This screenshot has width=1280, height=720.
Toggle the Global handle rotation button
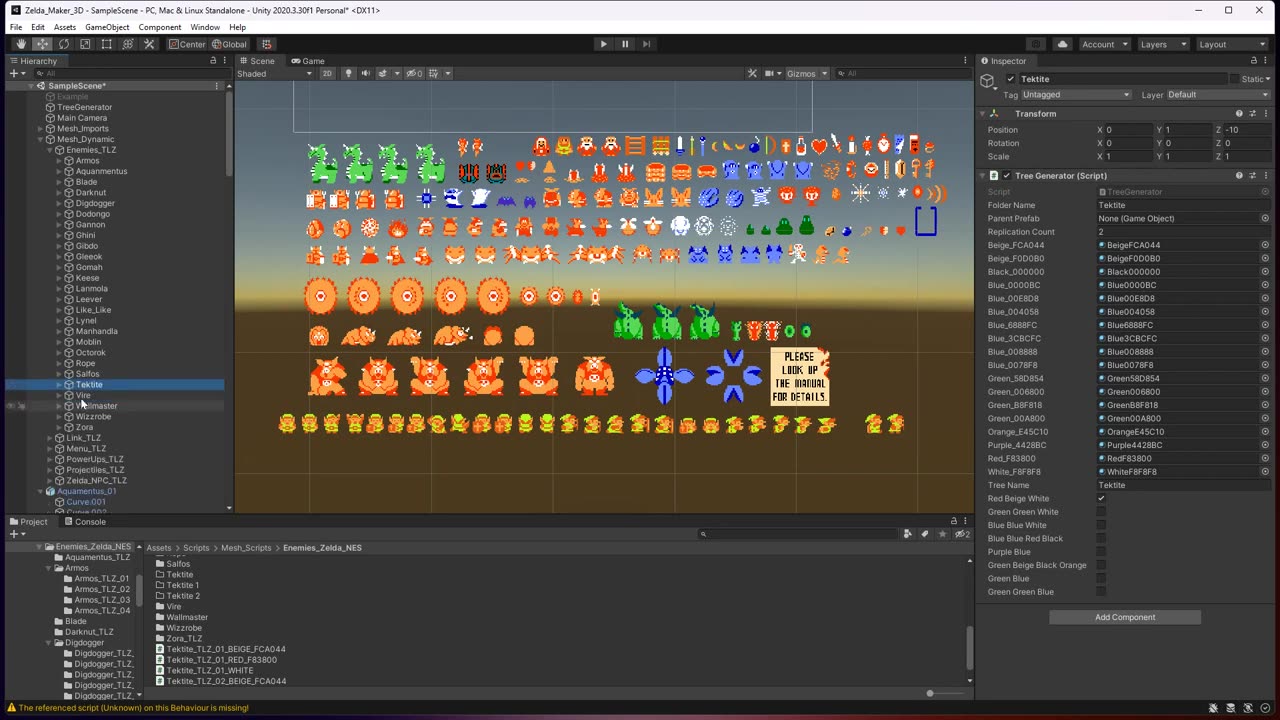click(229, 44)
